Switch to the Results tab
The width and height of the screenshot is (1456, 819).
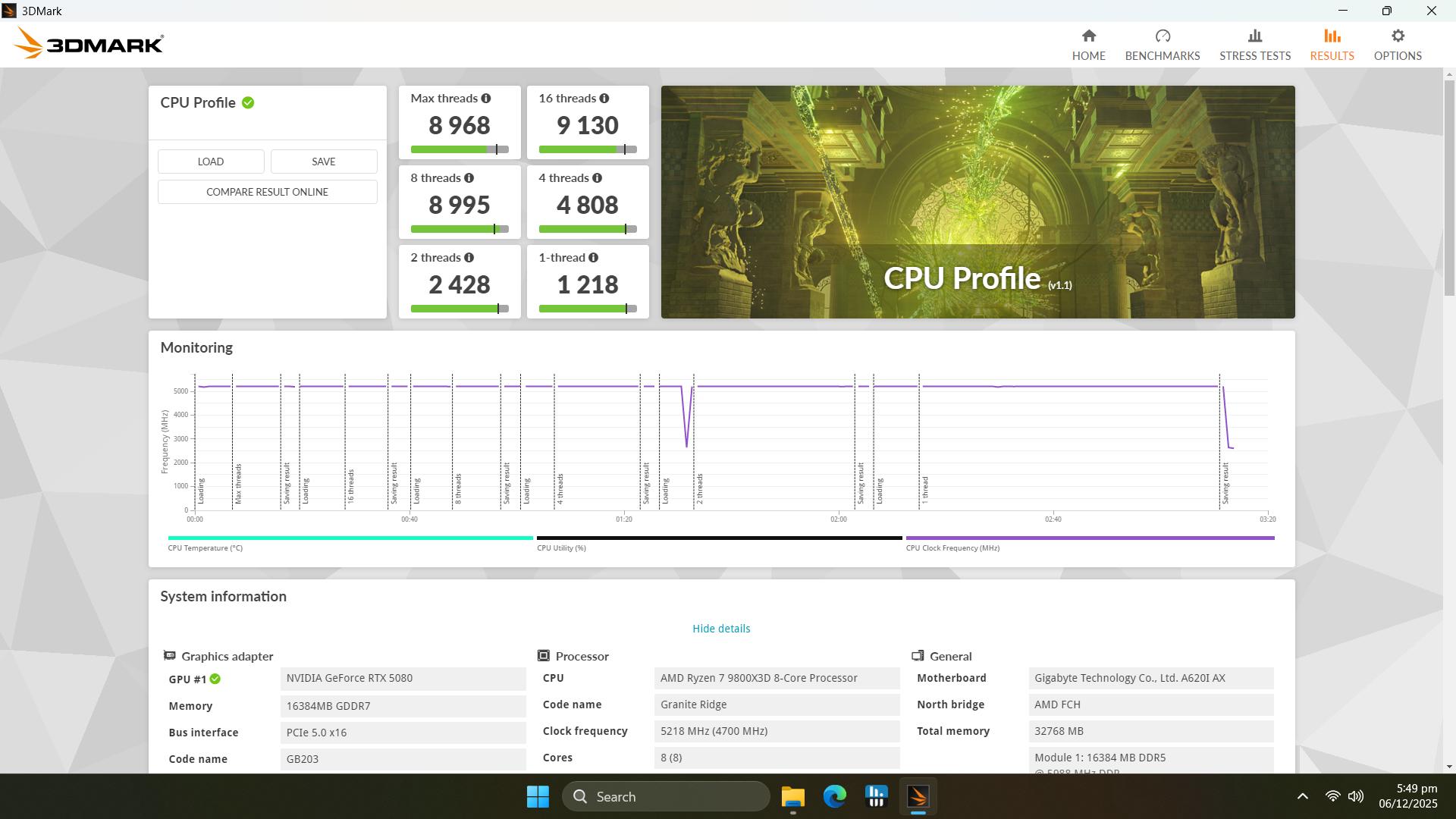1331,45
